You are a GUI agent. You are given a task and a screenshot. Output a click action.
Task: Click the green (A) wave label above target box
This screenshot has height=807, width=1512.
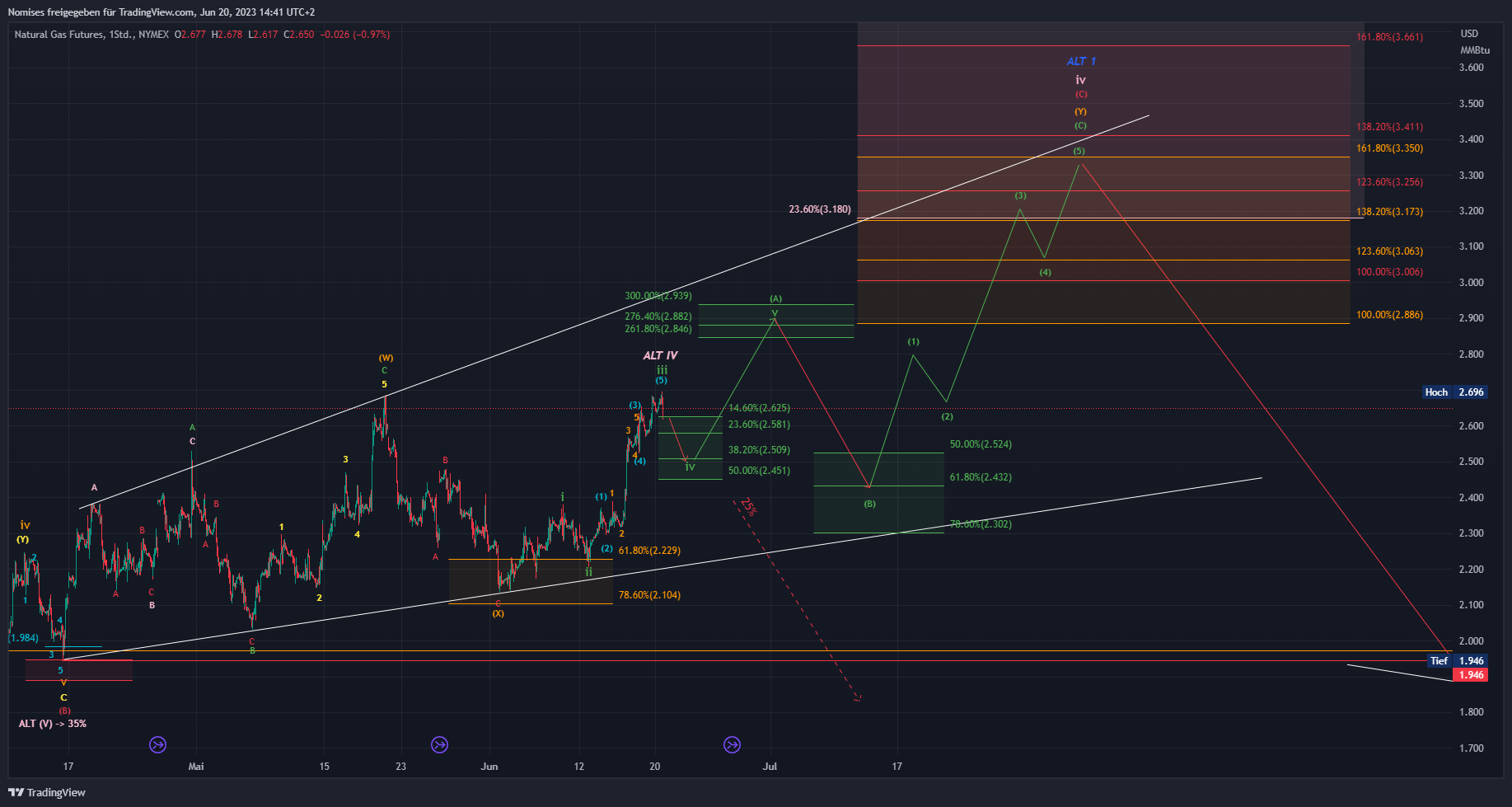coord(775,298)
